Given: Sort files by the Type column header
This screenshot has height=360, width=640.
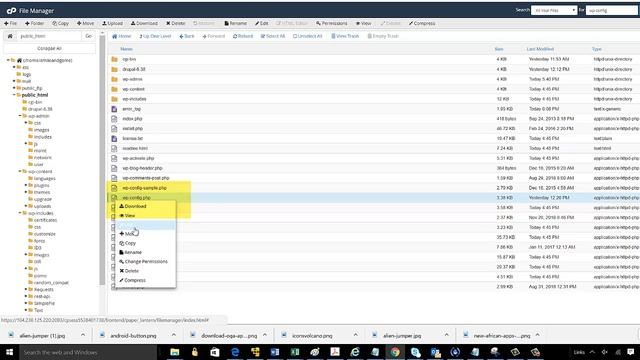Looking at the screenshot, I should [x=597, y=49].
